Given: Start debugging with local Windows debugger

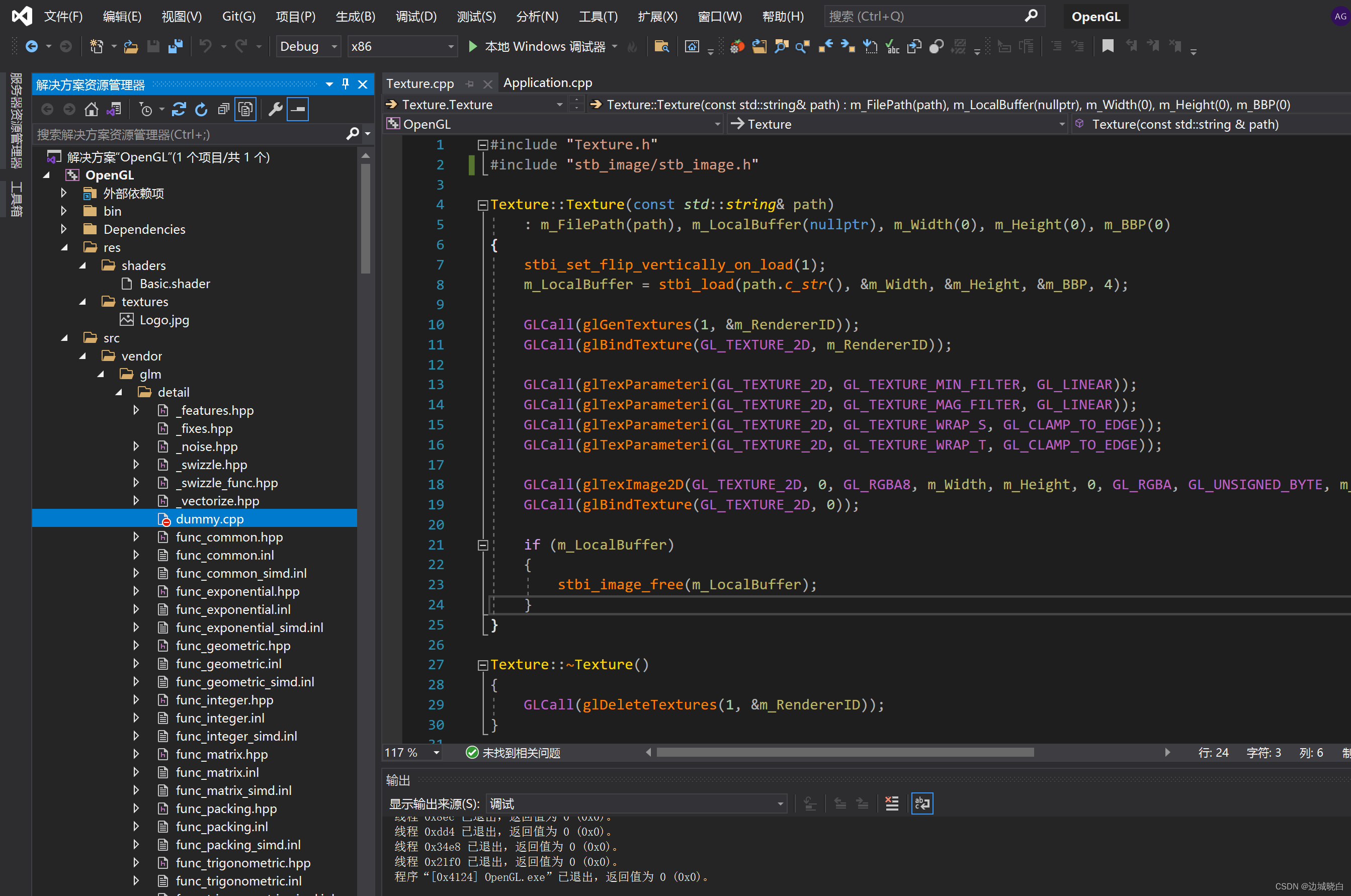Looking at the screenshot, I should [473, 46].
